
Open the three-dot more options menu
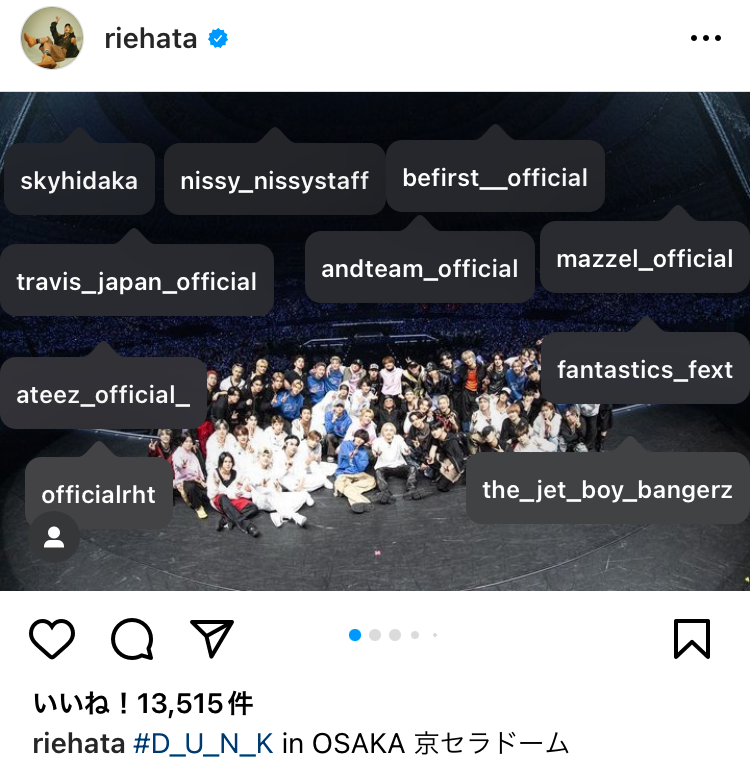(x=706, y=38)
